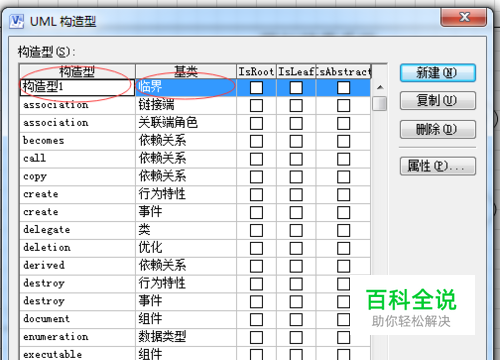Check IsLeaf for the derived row

(x=296, y=266)
